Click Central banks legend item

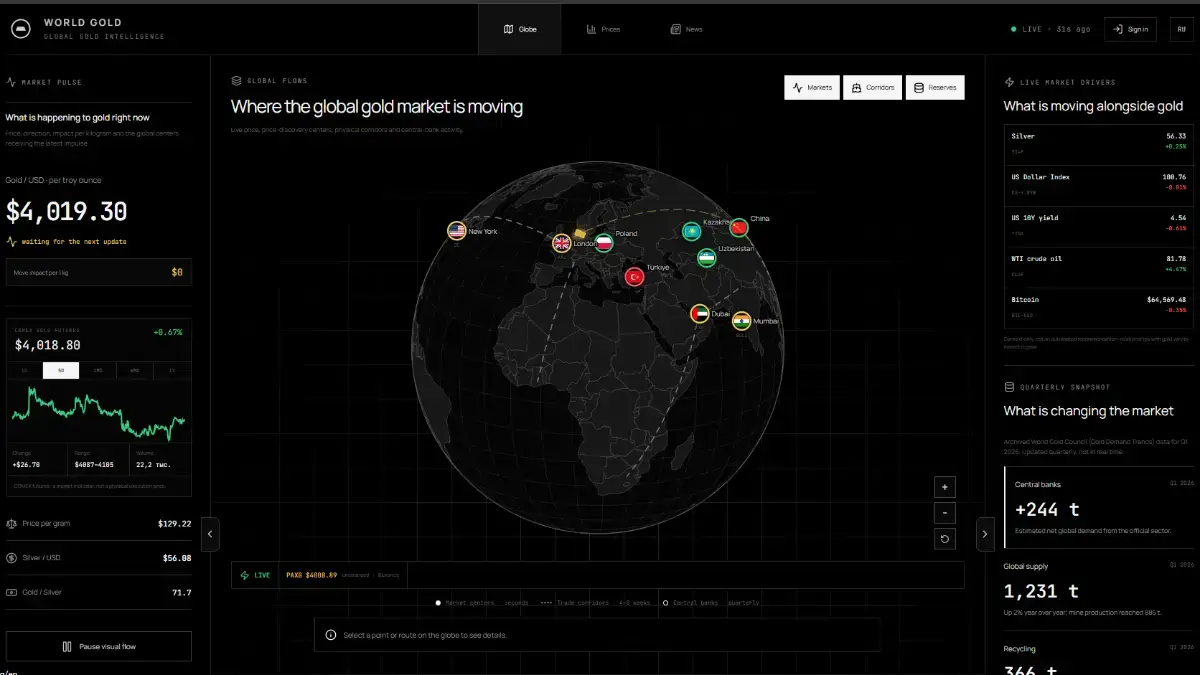711,603
